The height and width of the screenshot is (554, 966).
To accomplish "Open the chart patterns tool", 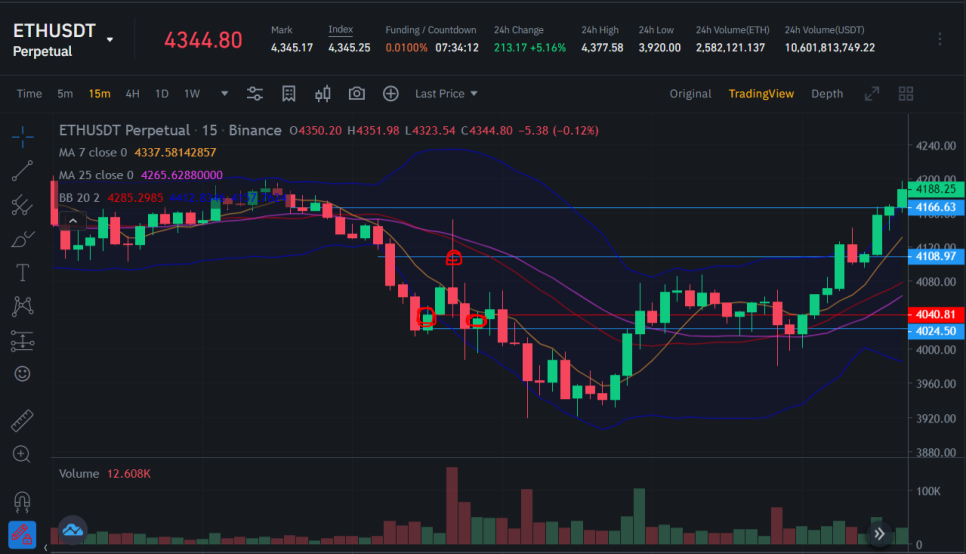I will 22,306.
